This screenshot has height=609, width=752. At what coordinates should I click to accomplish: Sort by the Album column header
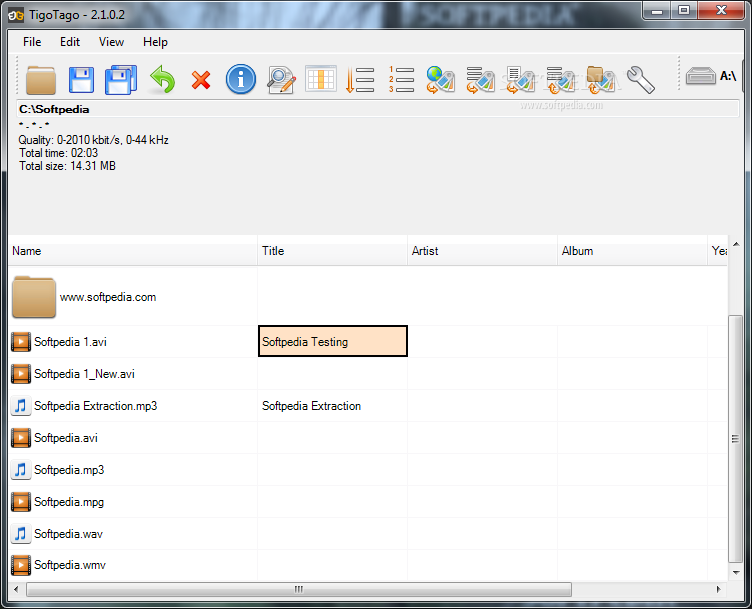(x=633, y=251)
